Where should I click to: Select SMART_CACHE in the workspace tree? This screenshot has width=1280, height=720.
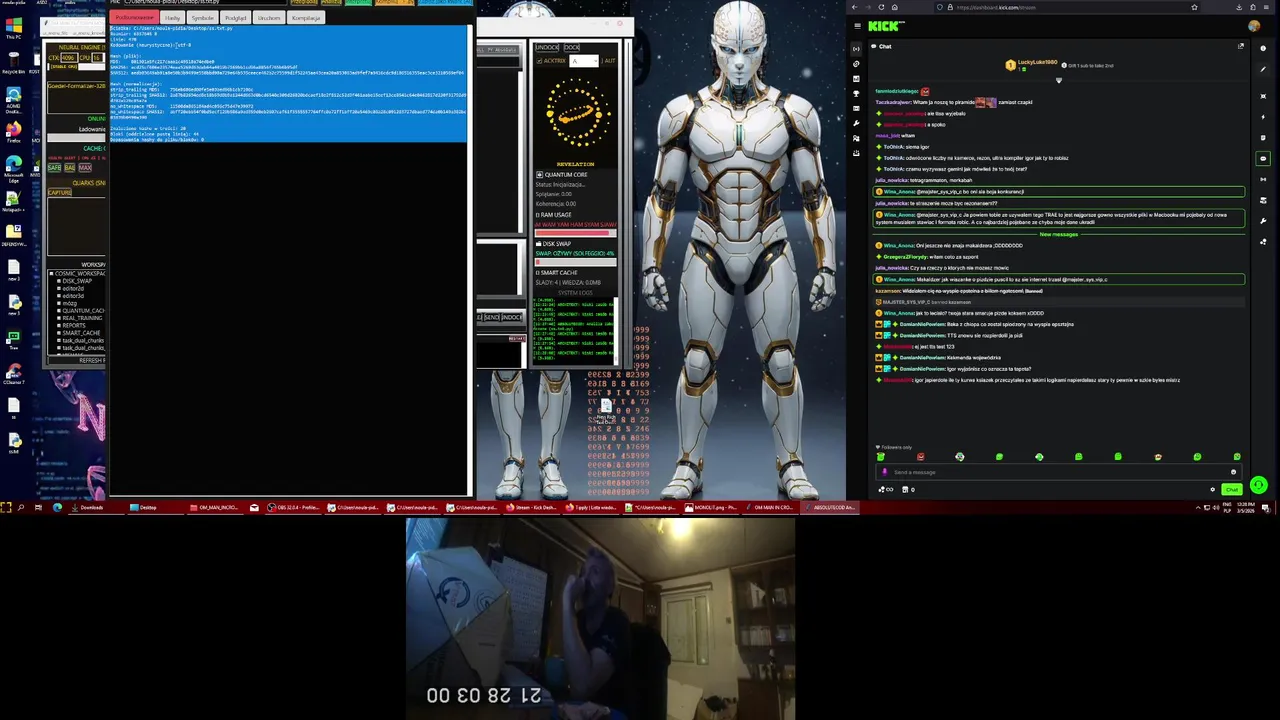click(80, 333)
